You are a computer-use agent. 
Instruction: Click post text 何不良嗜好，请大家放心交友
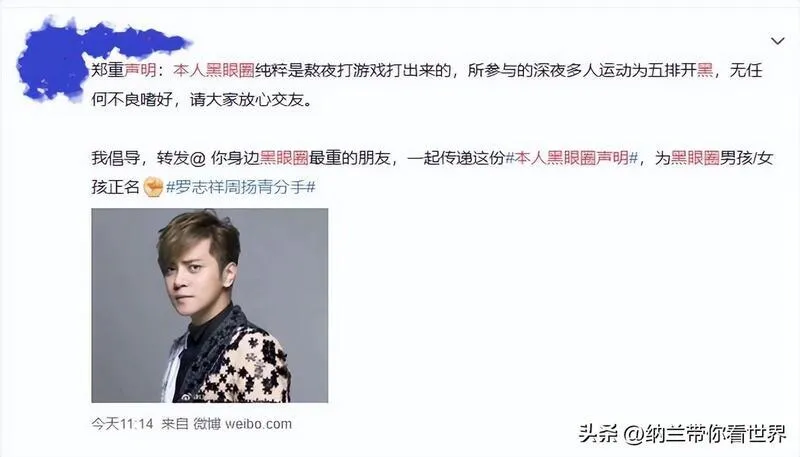(x=201, y=99)
